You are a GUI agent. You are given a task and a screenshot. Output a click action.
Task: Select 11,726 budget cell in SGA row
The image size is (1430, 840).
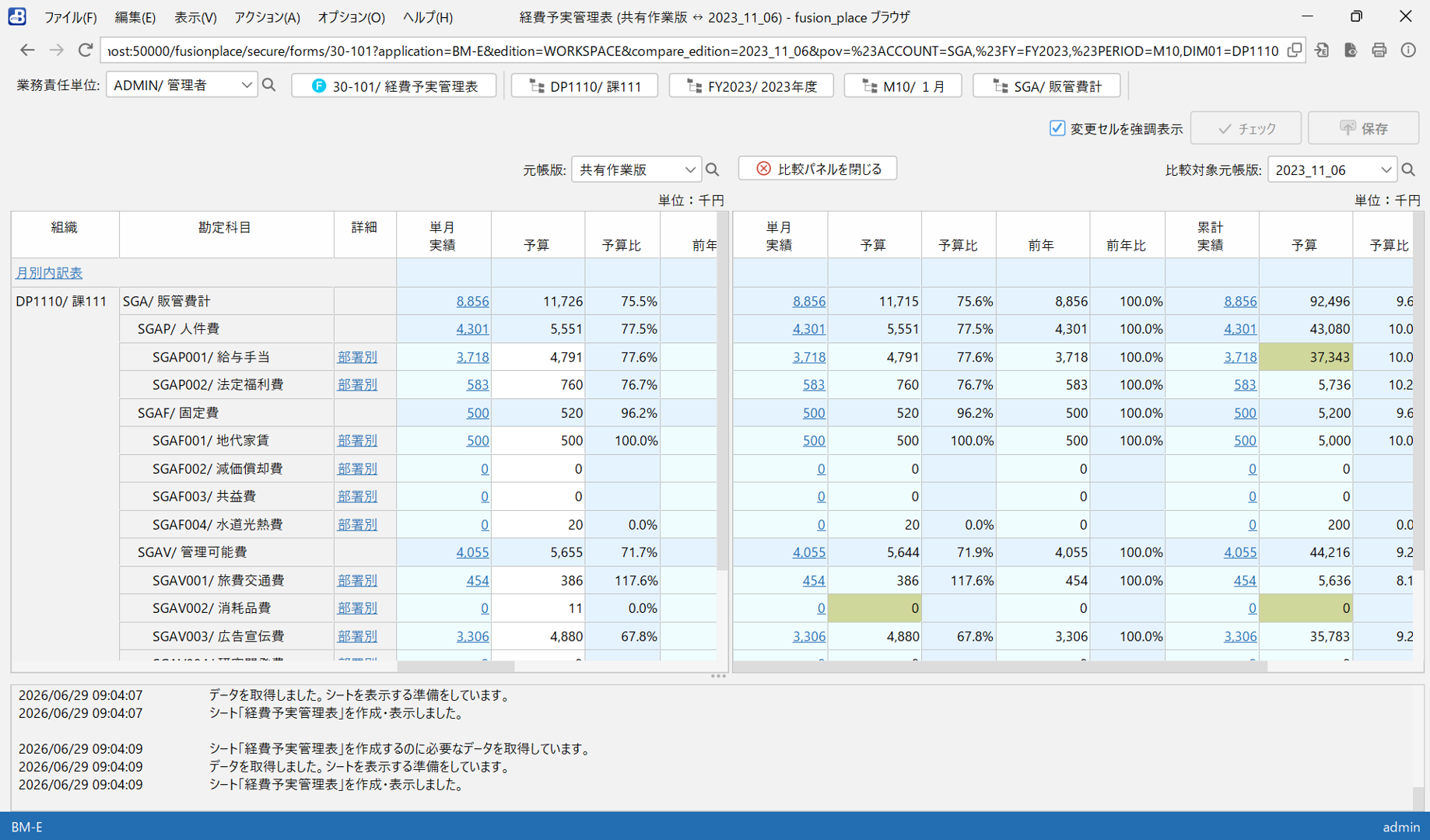click(538, 301)
